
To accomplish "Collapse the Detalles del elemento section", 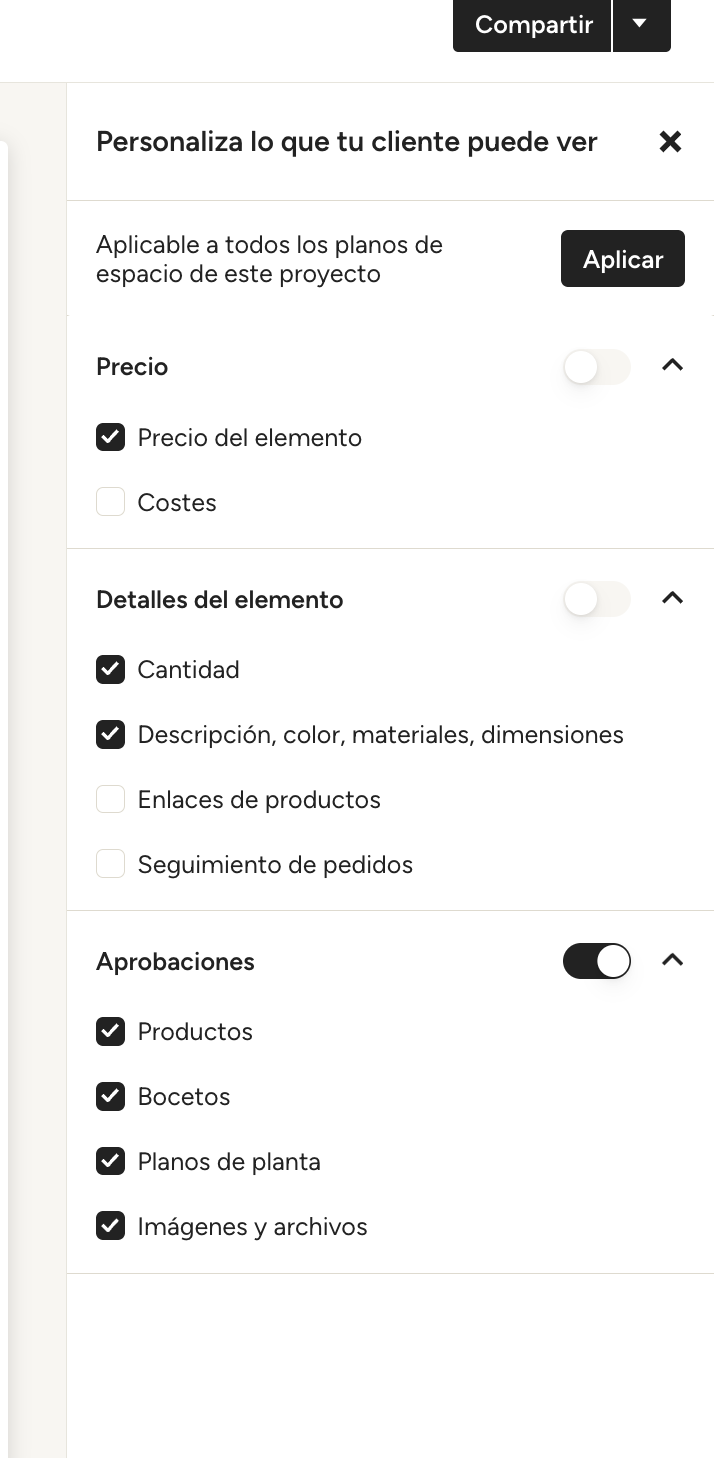I will [673, 599].
